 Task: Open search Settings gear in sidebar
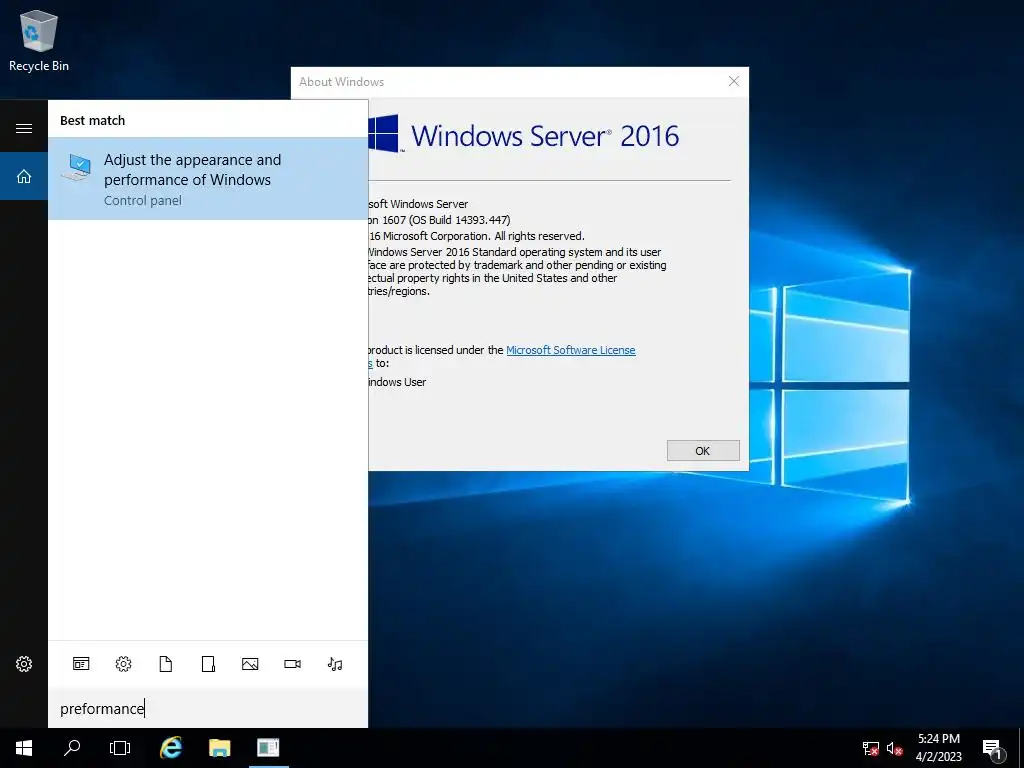click(24, 664)
